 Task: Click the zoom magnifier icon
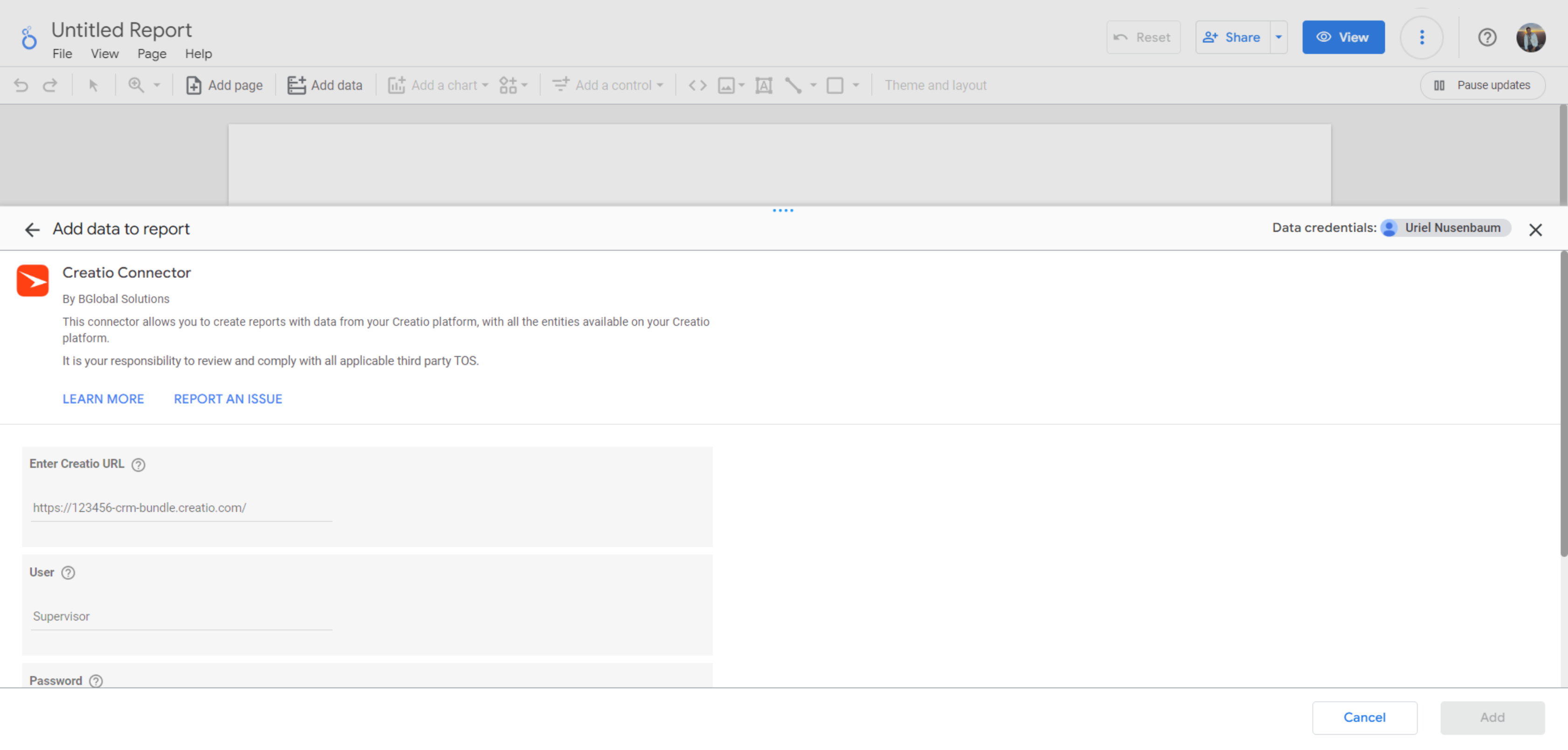(x=136, y=85)
